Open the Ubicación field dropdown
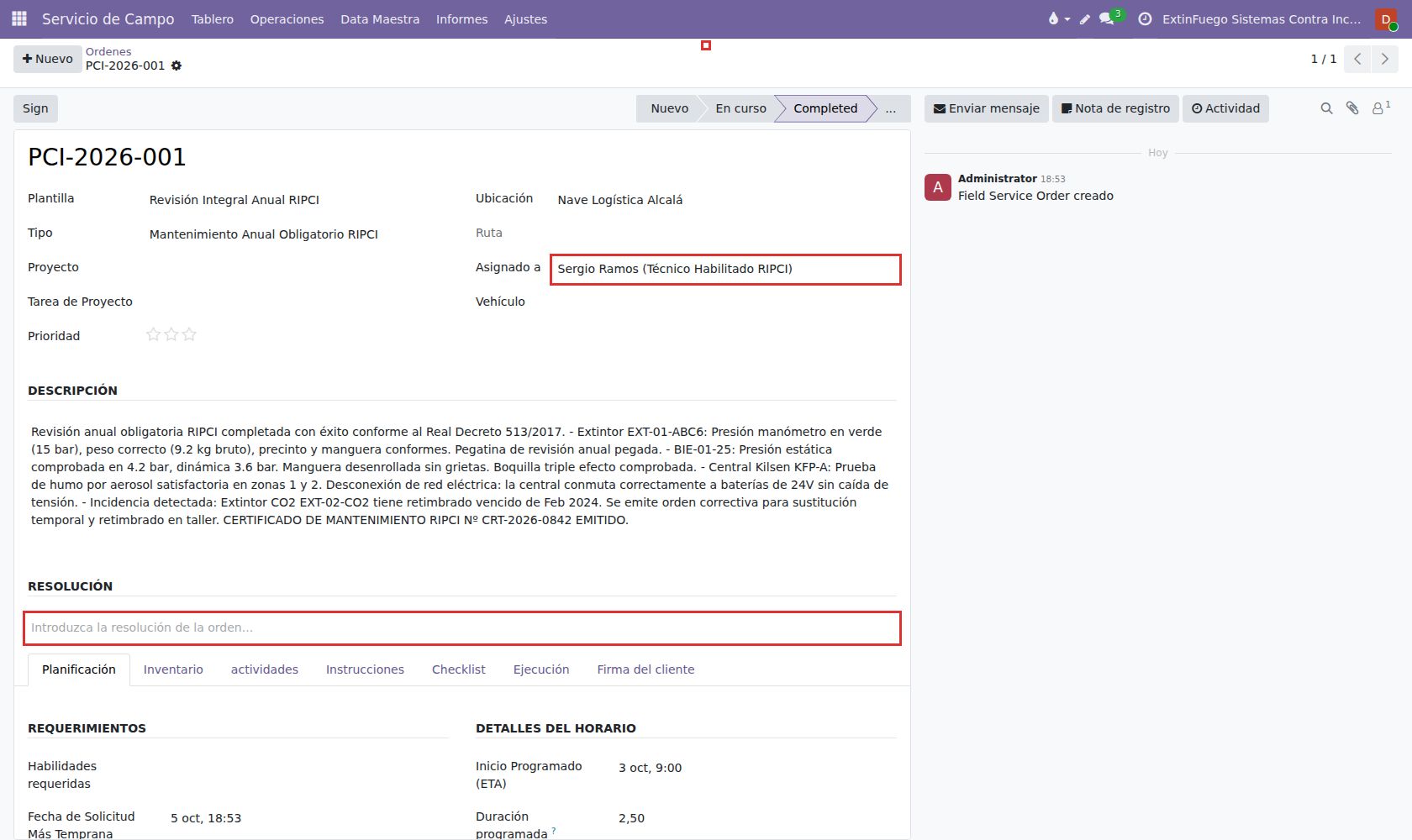The width and height of the screenshot is (1412, 840). coord(725,200)
